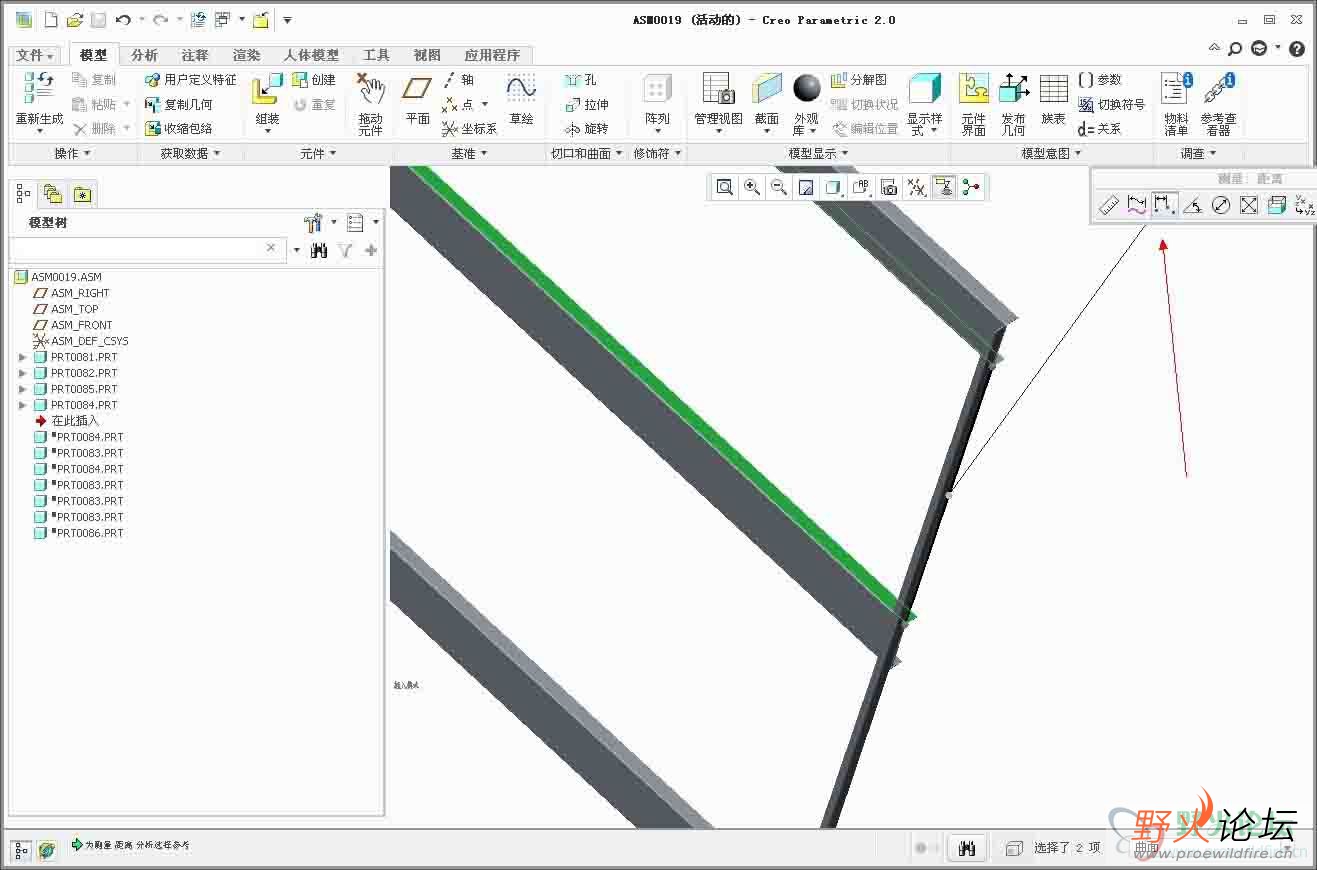Switch to the folder browser navigator tab

[53, 194]
